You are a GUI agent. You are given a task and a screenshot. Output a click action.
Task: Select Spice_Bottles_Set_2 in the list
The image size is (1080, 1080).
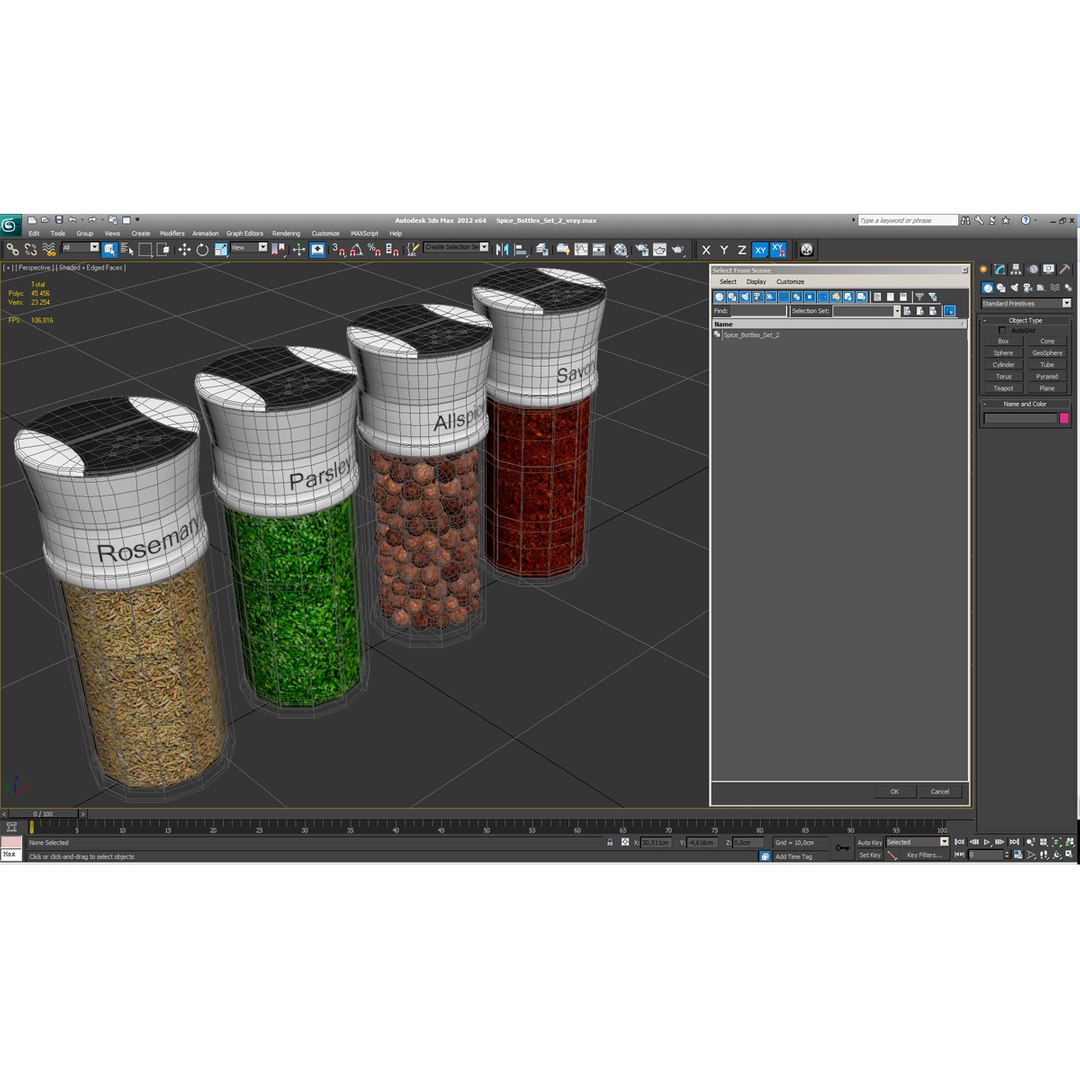751,335
